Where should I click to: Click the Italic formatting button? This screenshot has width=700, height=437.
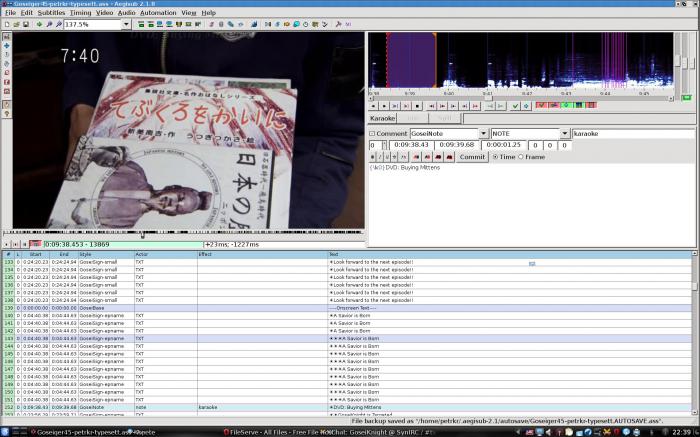[x=380, y=157]
